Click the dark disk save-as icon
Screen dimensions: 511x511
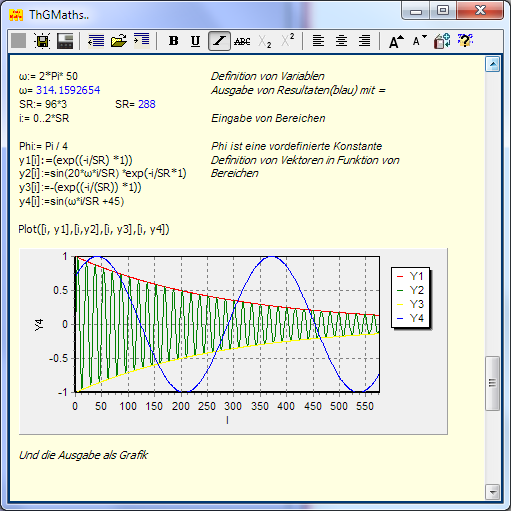65,41
